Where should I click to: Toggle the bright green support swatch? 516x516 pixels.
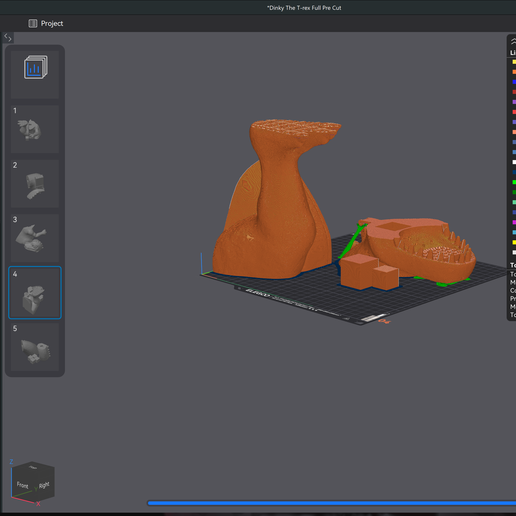(514, 182)
